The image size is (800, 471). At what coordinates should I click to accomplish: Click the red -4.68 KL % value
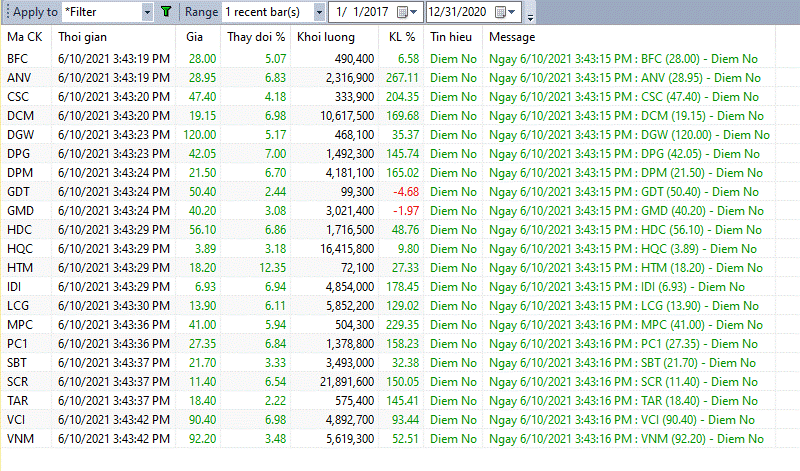(406, 192)
